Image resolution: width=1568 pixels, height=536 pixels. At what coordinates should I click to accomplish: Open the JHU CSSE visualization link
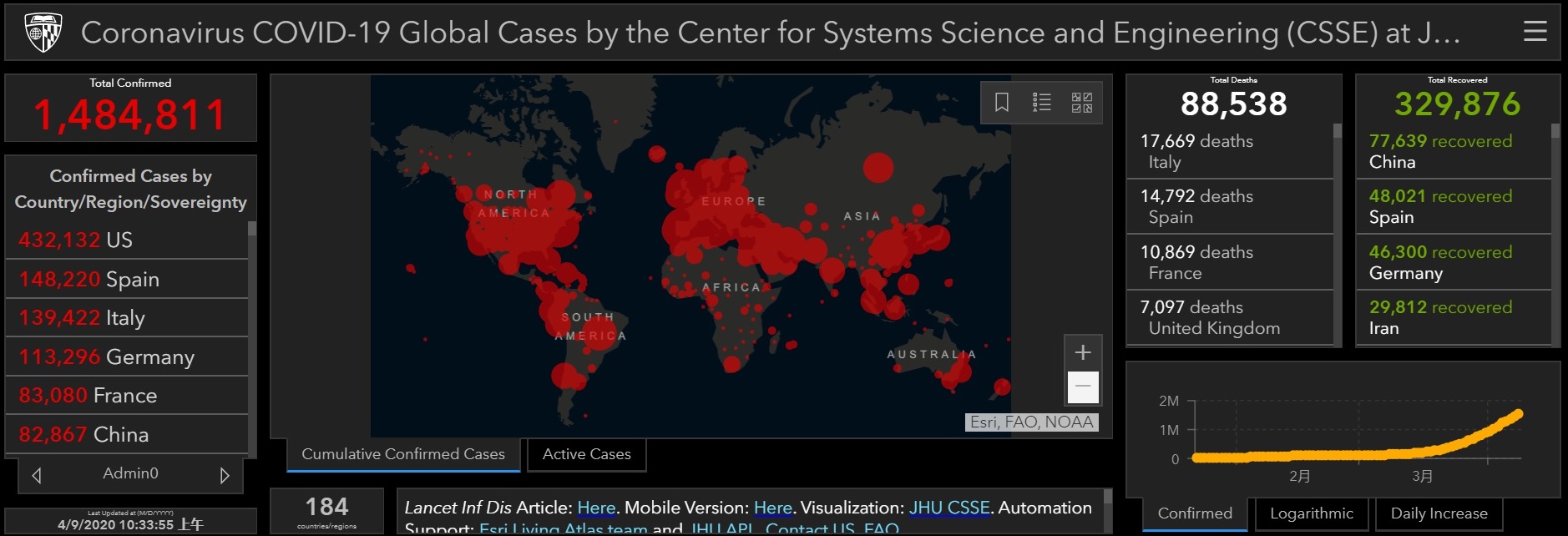coord(949,508)
